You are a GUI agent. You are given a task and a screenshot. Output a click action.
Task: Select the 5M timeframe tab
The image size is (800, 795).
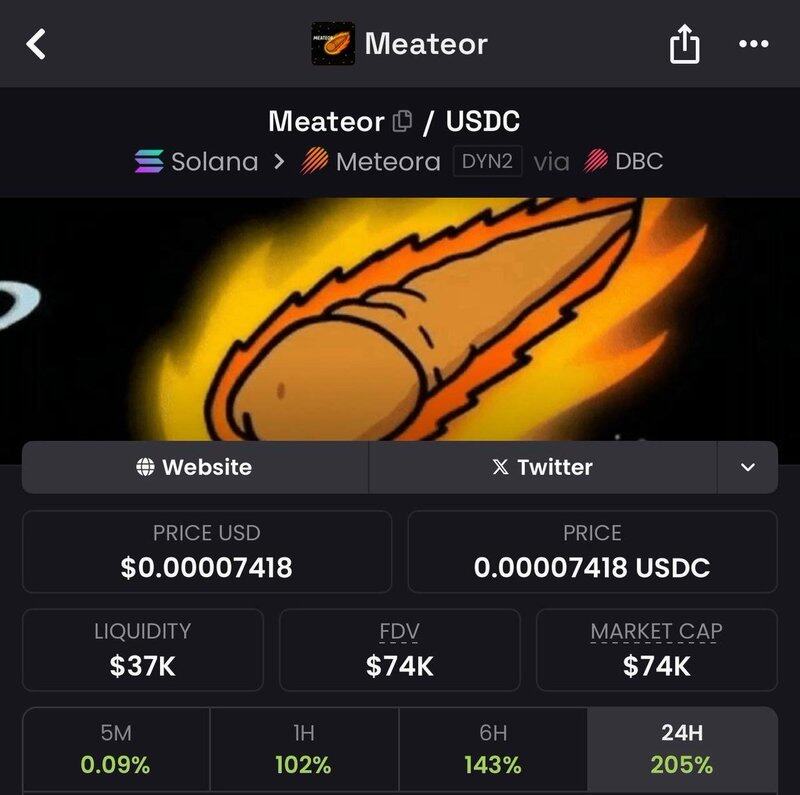tap(116, 750)
